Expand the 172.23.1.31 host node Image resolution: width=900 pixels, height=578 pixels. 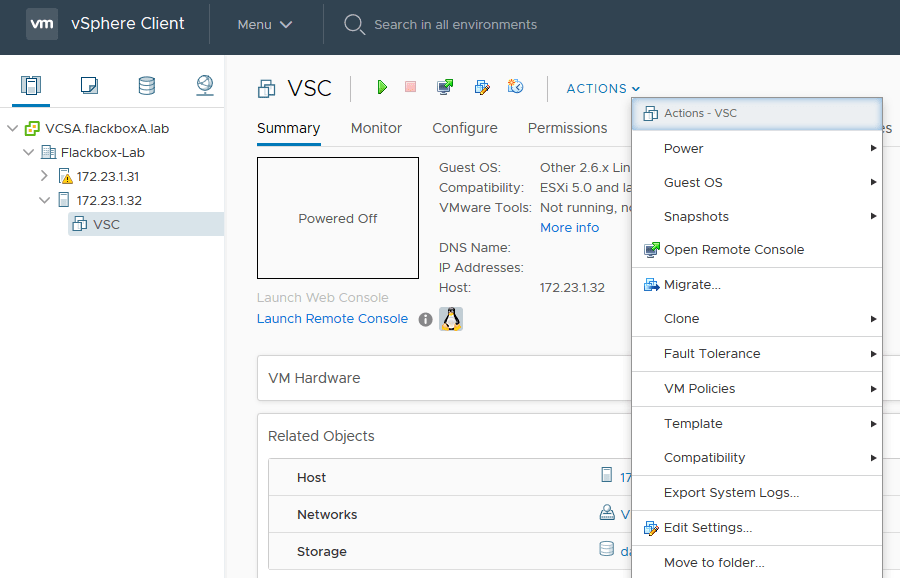tap(44, 176)
